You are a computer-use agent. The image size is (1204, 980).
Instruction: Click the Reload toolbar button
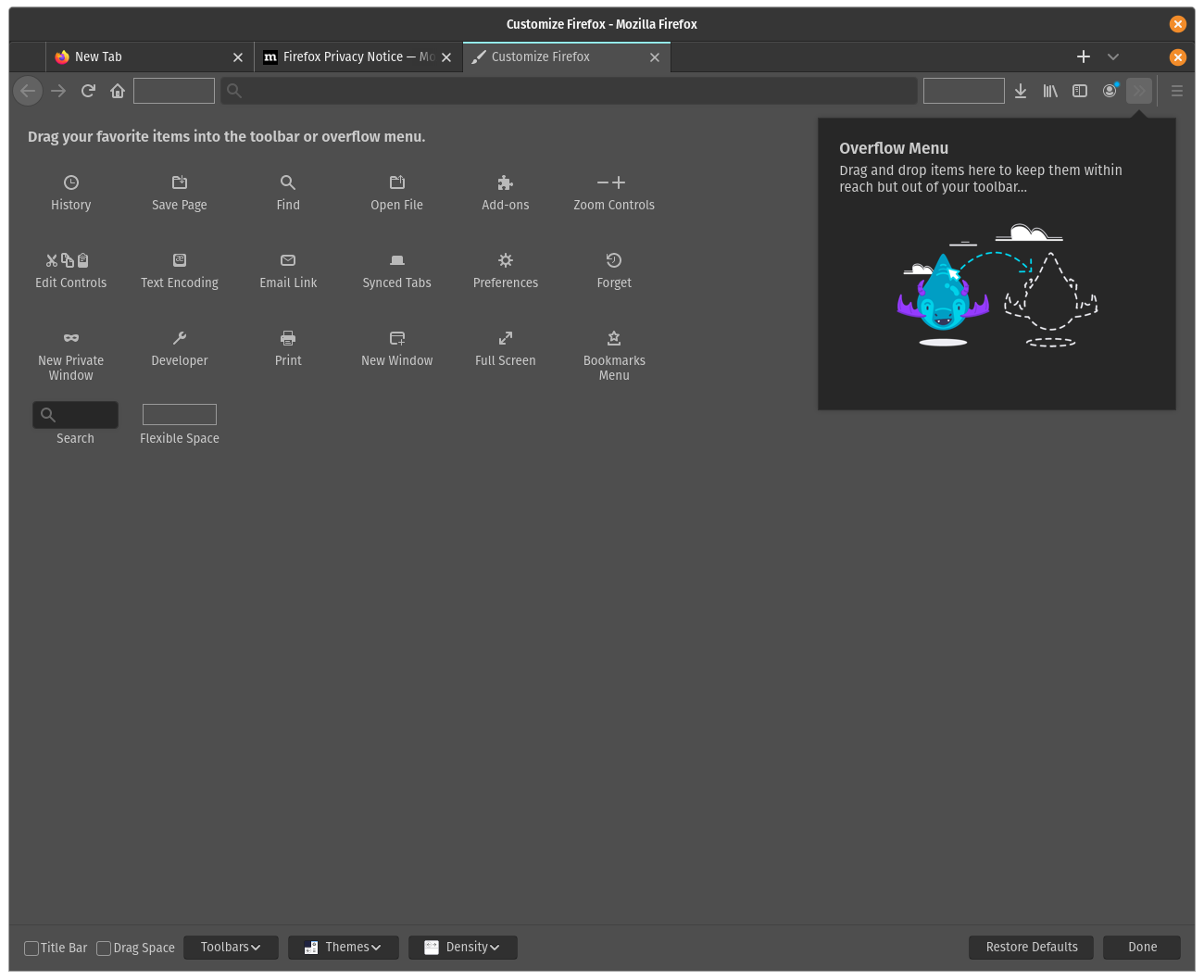88,91
